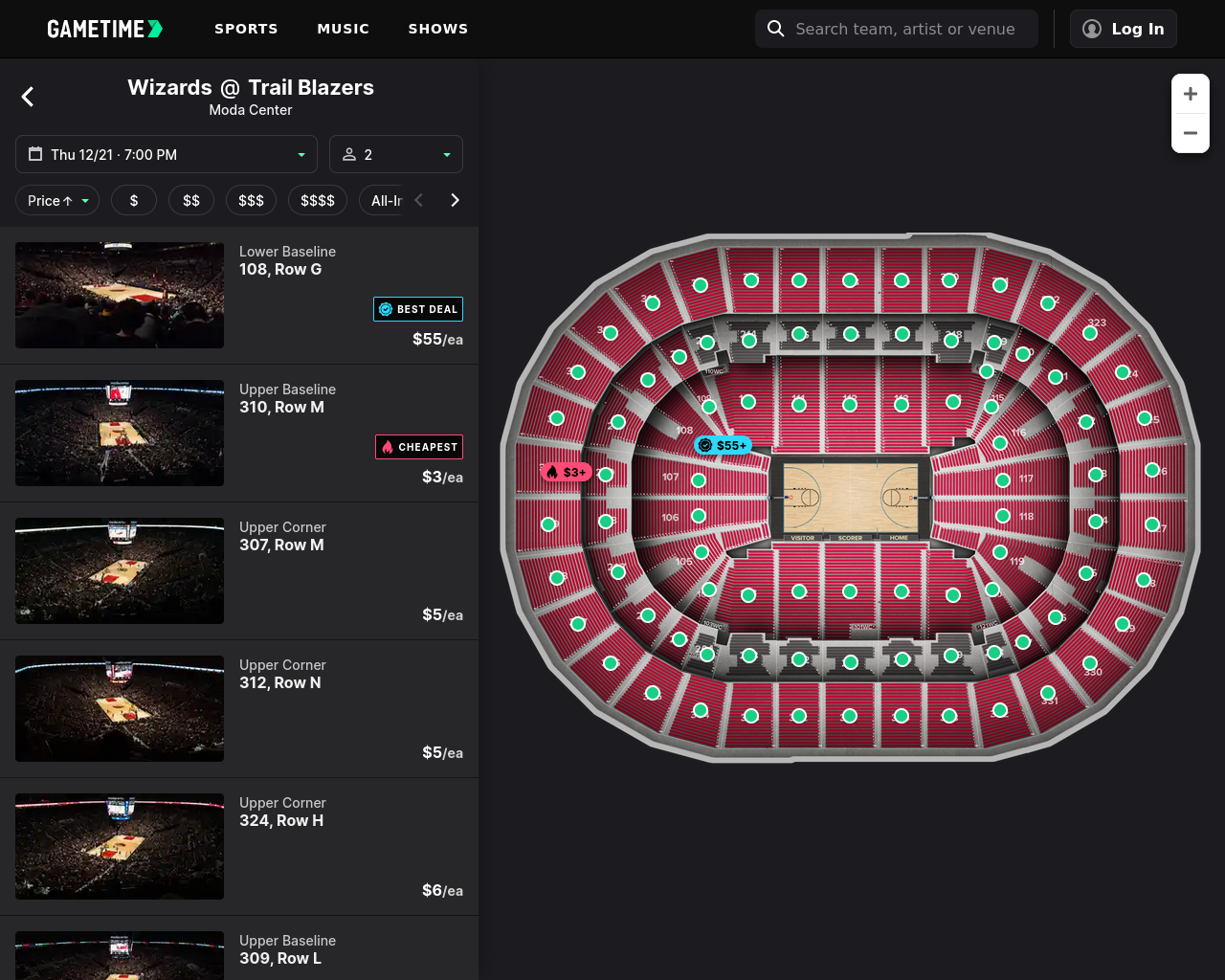Open the Price sort dropdown

(x=57, y=200)
